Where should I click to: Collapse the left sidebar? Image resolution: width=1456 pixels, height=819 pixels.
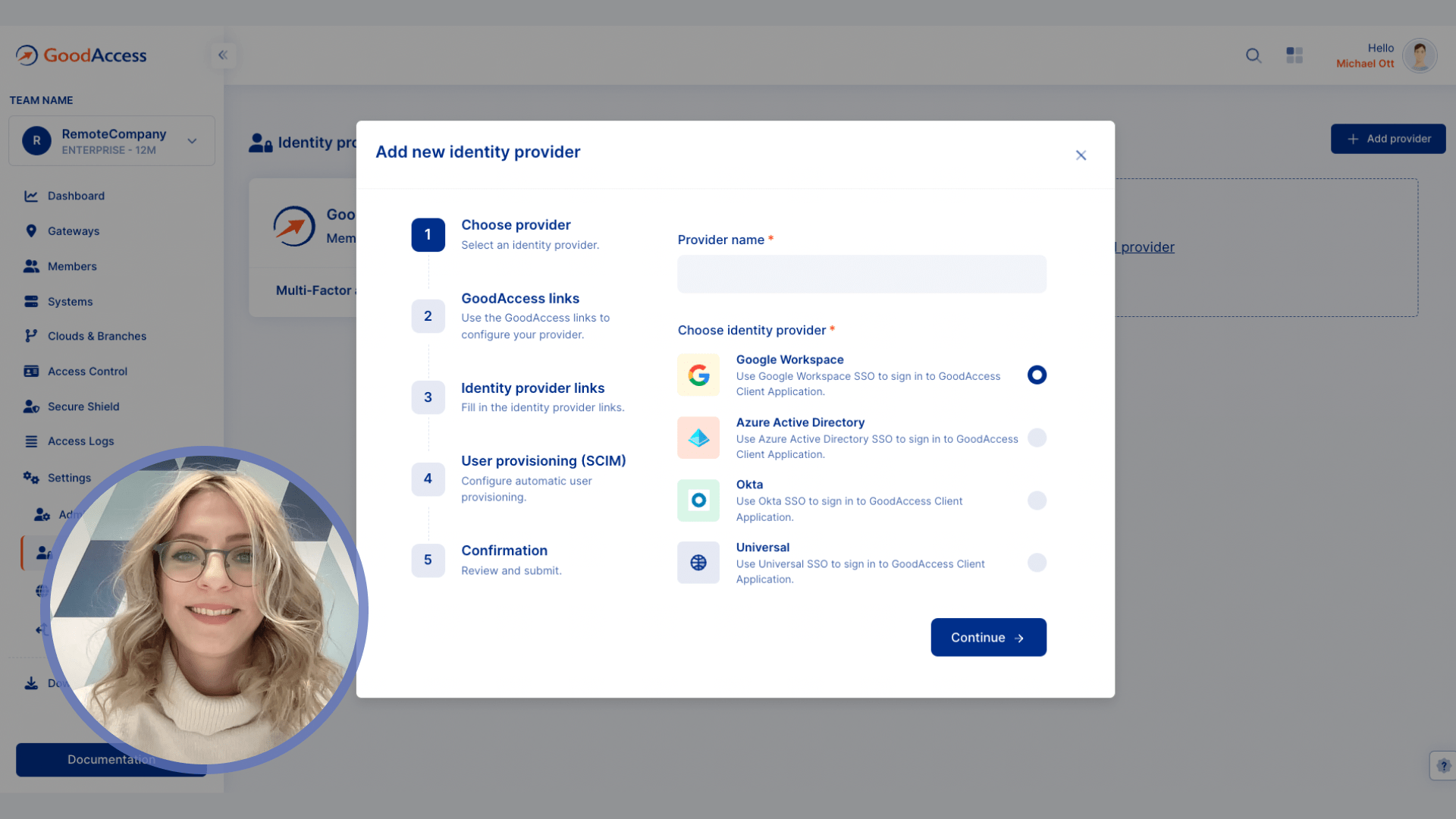[223, 55]
